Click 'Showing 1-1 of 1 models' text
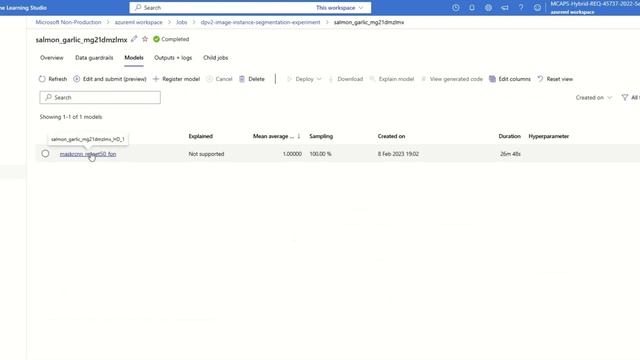This screenshot has height=360, width=640. [x=71, y=117]
